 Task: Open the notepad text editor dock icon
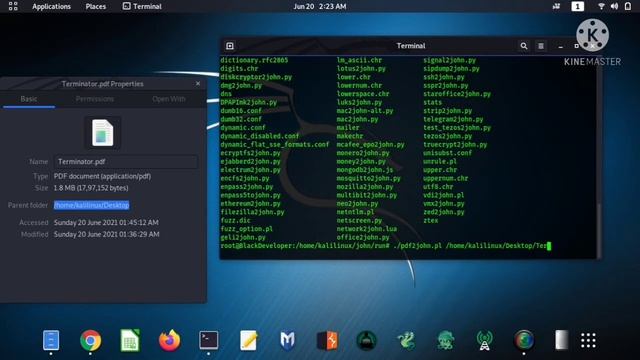(248, 340)
